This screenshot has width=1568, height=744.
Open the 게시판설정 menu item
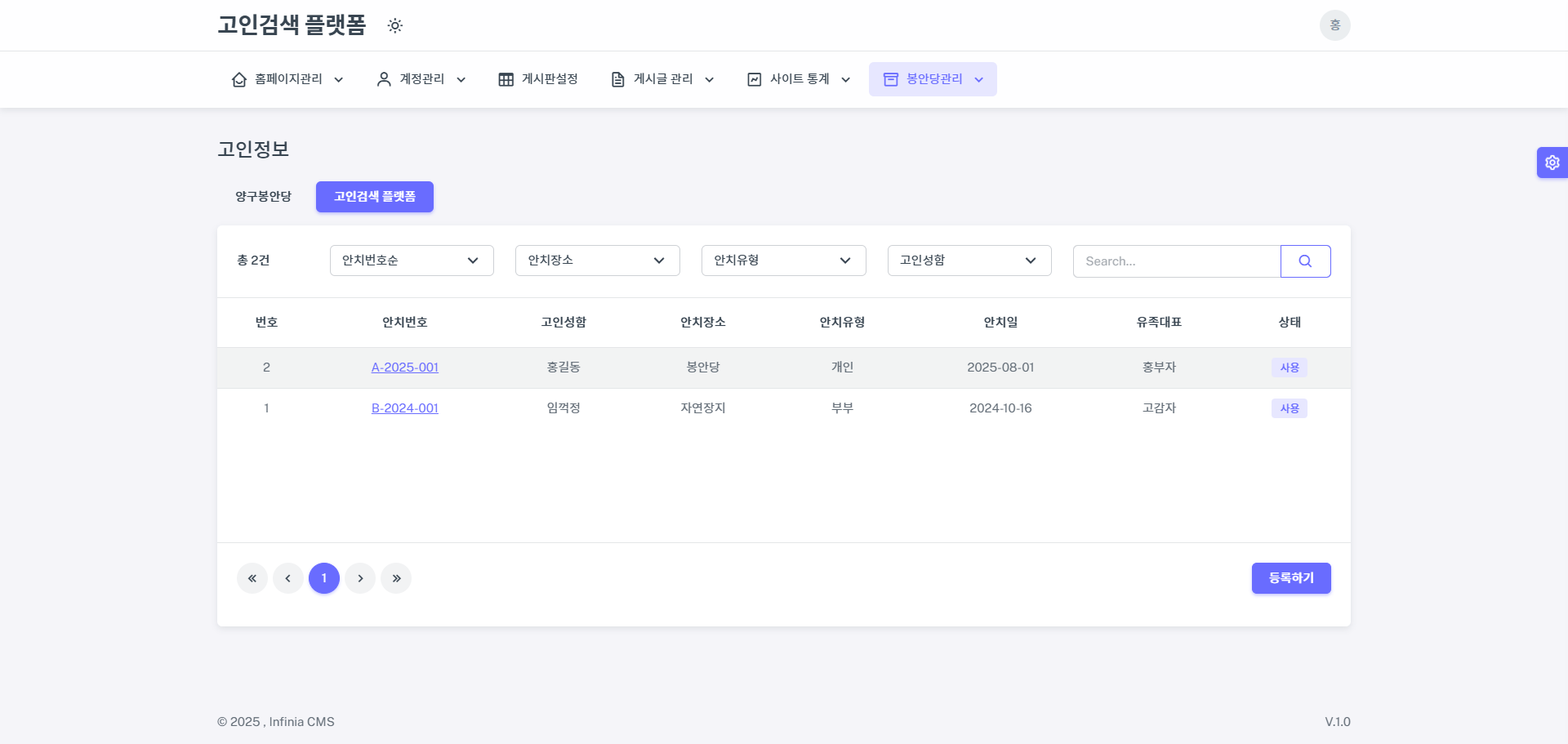click(x=538, y=79)
